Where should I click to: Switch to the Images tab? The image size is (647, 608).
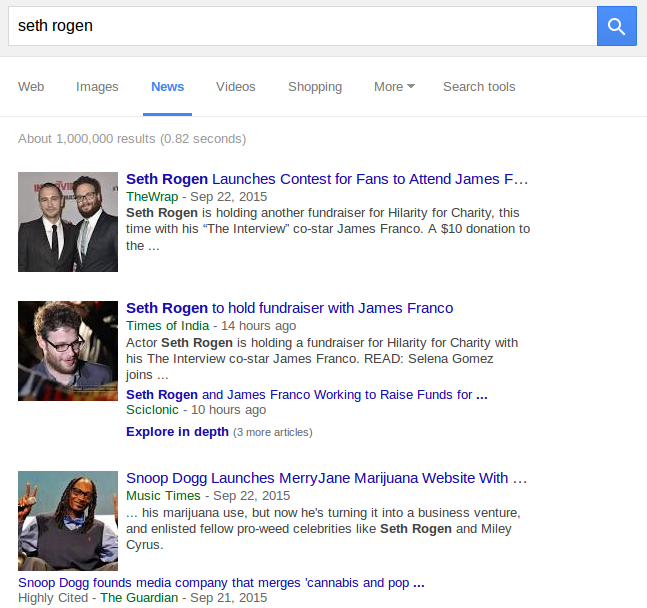[97, 87]
